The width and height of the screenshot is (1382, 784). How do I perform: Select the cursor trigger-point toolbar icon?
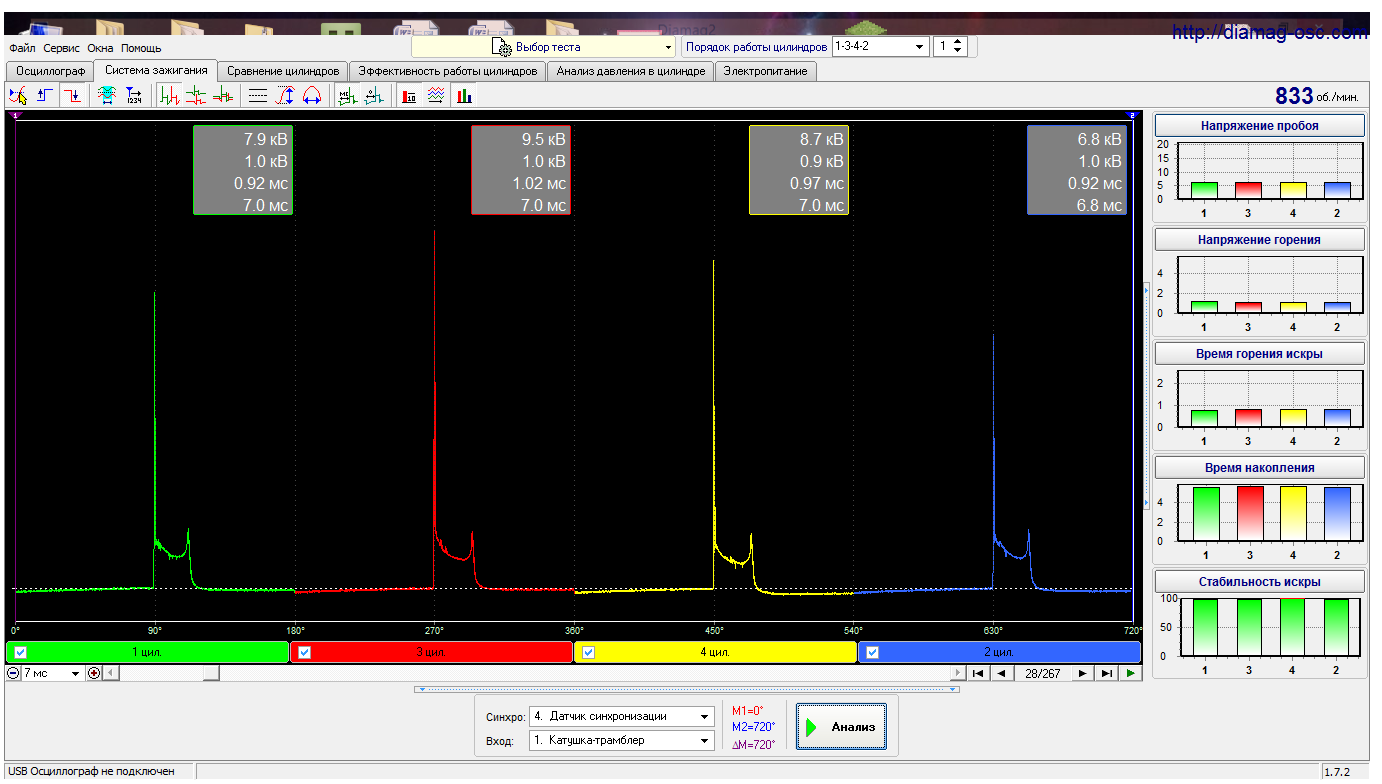click(18, 96)
